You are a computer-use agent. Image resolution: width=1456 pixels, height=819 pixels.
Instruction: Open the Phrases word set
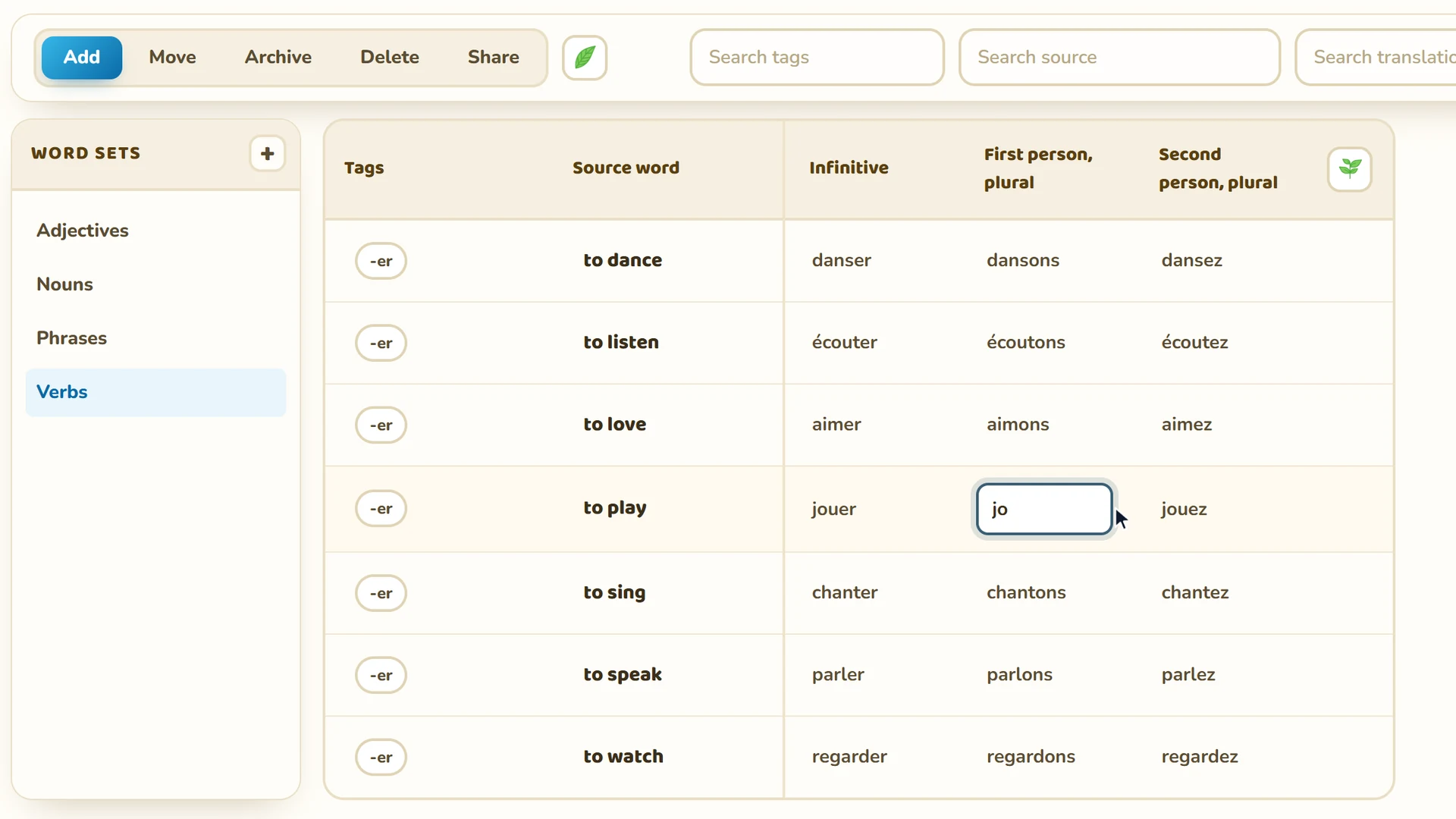tap(155, 338)
